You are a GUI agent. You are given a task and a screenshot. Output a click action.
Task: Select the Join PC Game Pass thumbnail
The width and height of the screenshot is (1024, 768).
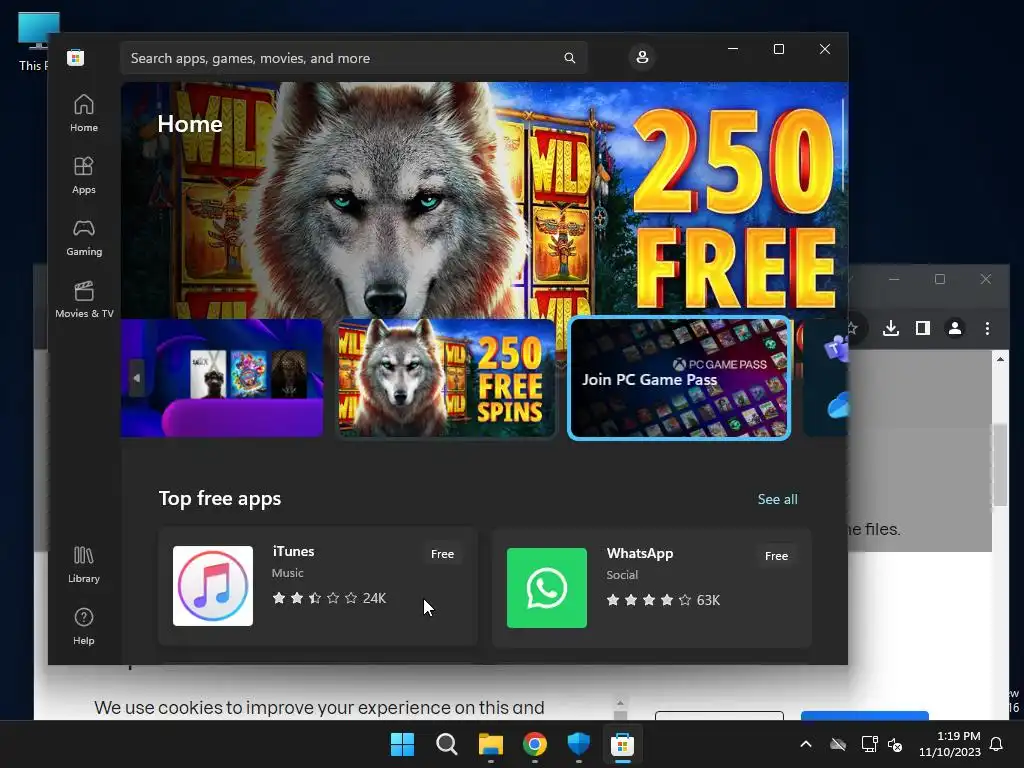coord(679,377)
